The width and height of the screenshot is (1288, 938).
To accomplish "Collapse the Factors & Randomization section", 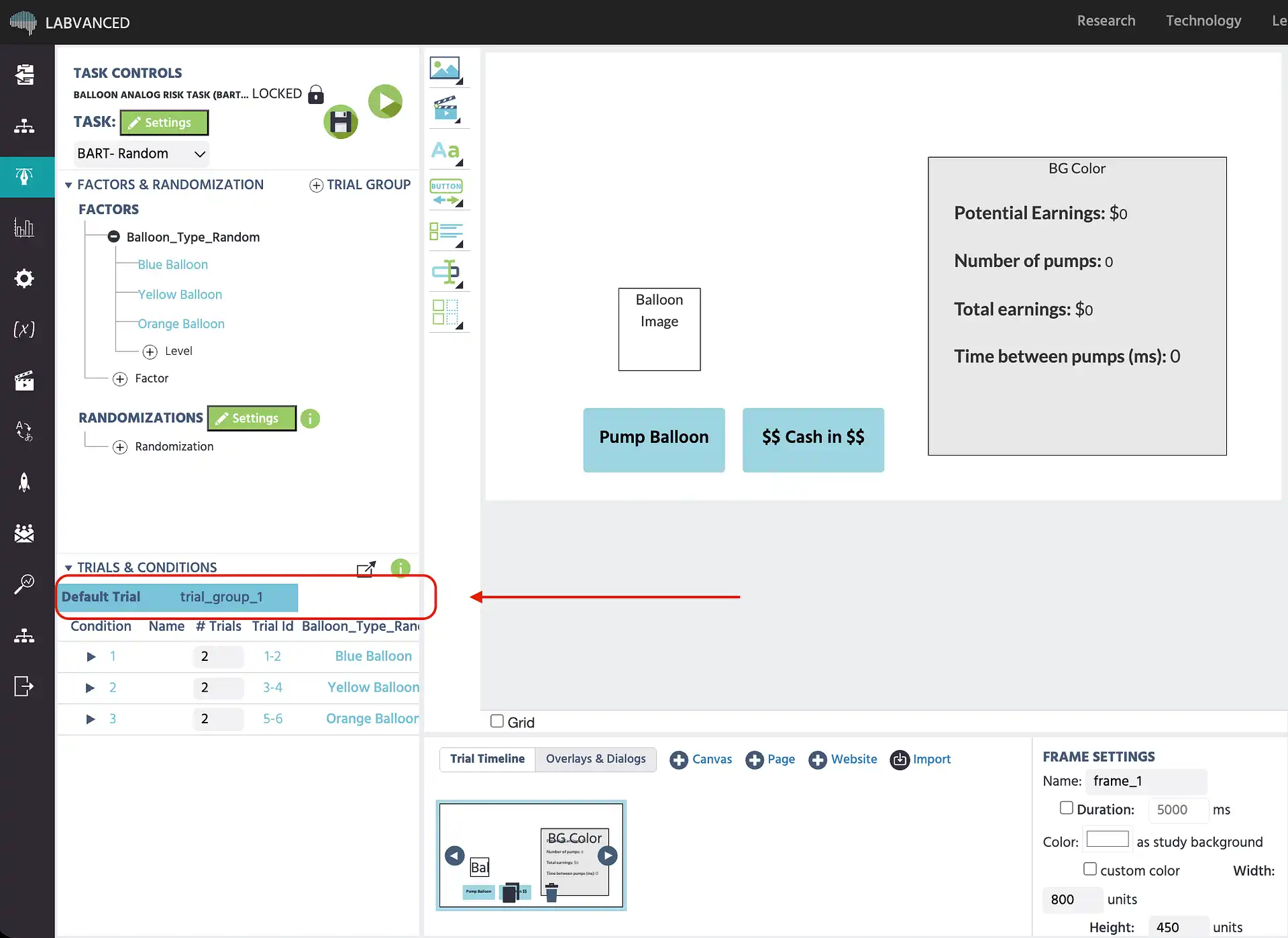I will point(68,185).
